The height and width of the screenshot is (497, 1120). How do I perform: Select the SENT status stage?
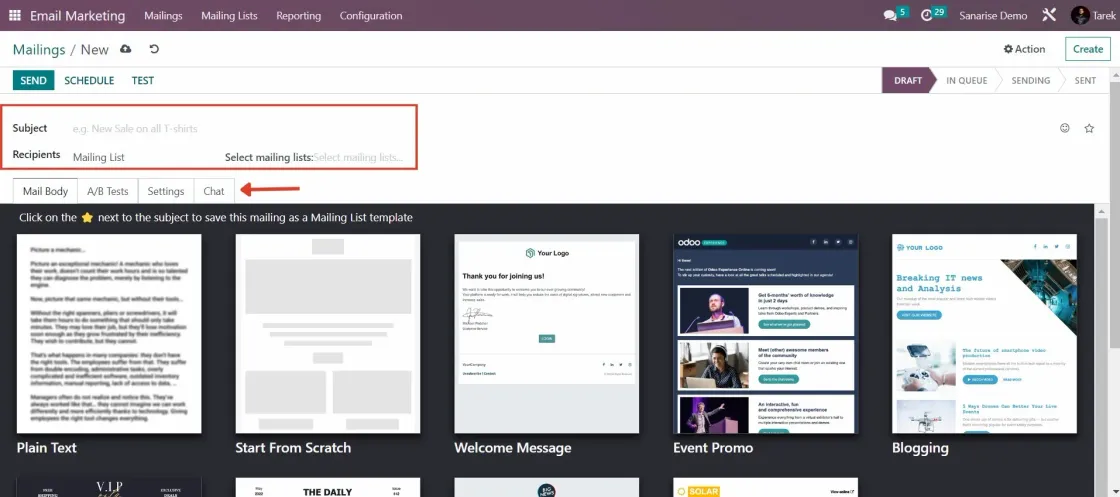(x=1085, y=81)
